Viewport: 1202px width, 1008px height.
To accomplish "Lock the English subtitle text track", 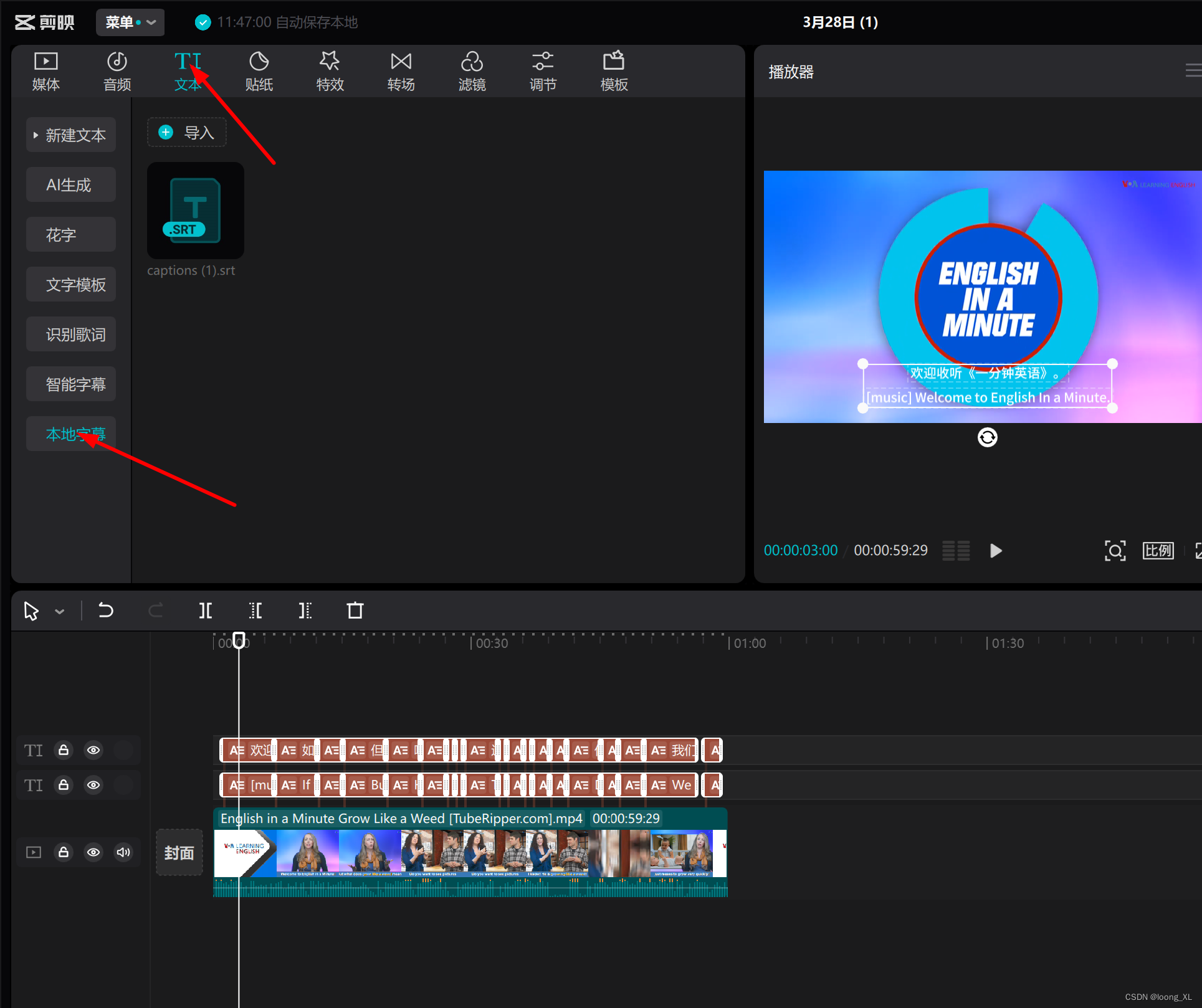I will (64, 785).
